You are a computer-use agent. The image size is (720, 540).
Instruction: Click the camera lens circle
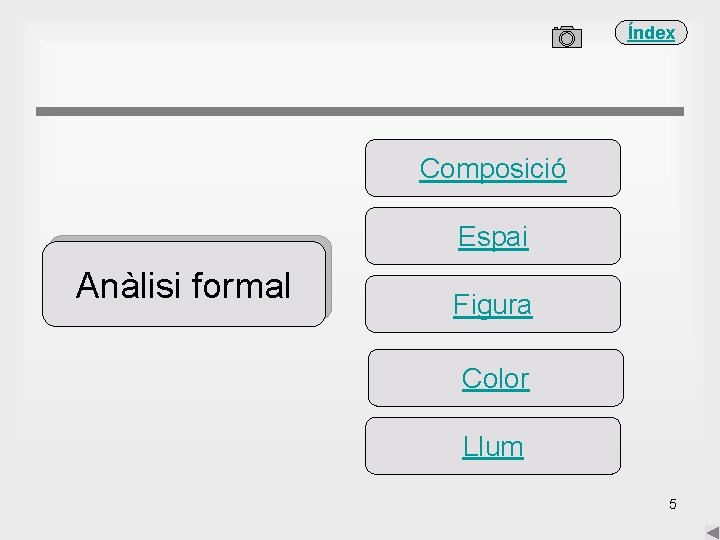pos(567,40)
